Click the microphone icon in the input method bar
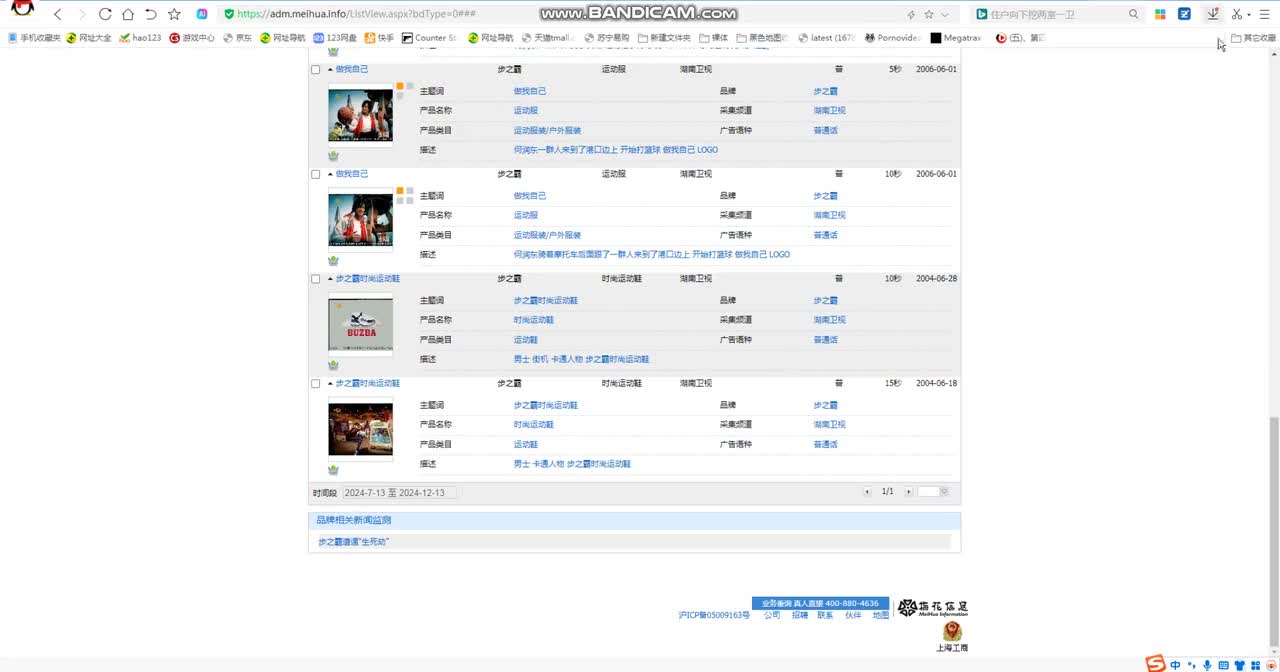 [1207, 665]
